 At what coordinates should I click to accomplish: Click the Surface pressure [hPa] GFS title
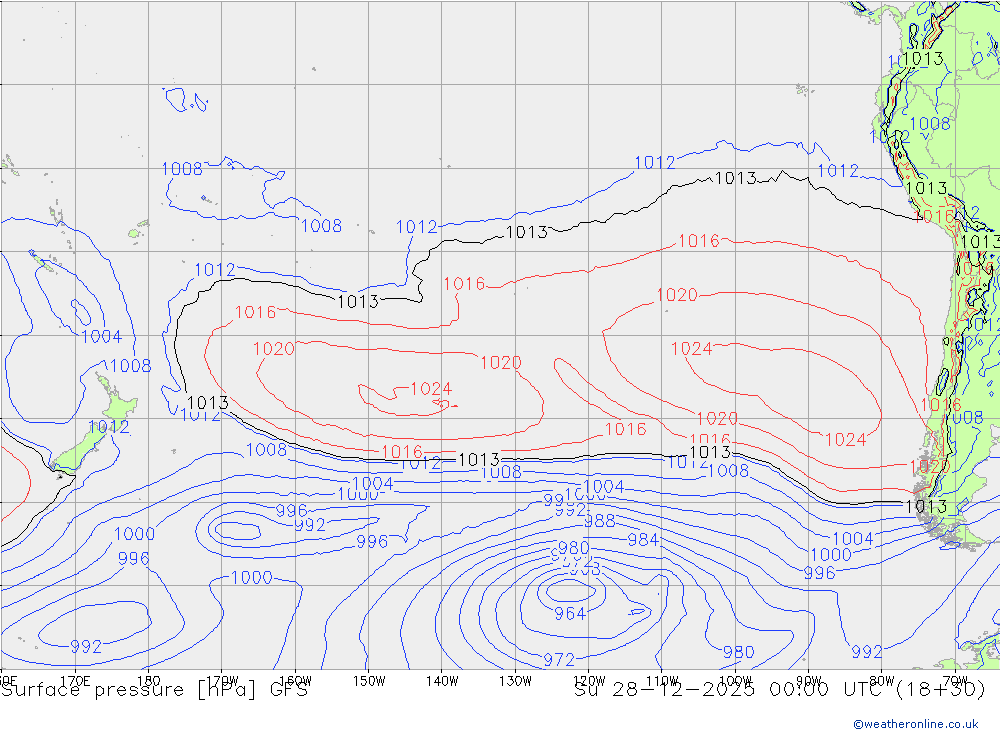click(x=154, y=690)
